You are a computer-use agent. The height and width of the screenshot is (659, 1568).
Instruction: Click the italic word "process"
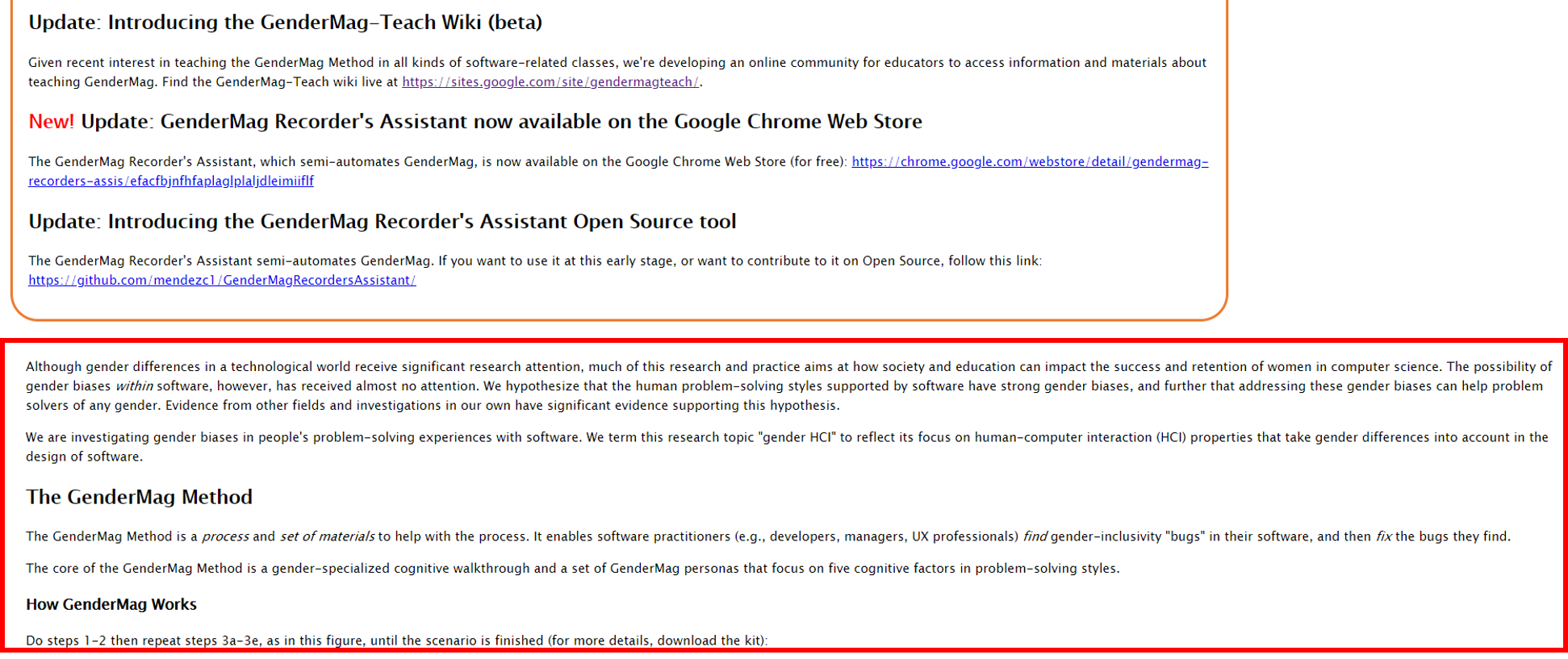pos(225,537)
